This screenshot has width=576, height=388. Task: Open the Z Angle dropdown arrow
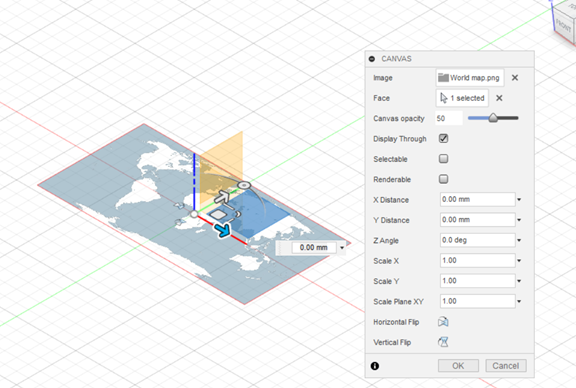click(519, 241)
